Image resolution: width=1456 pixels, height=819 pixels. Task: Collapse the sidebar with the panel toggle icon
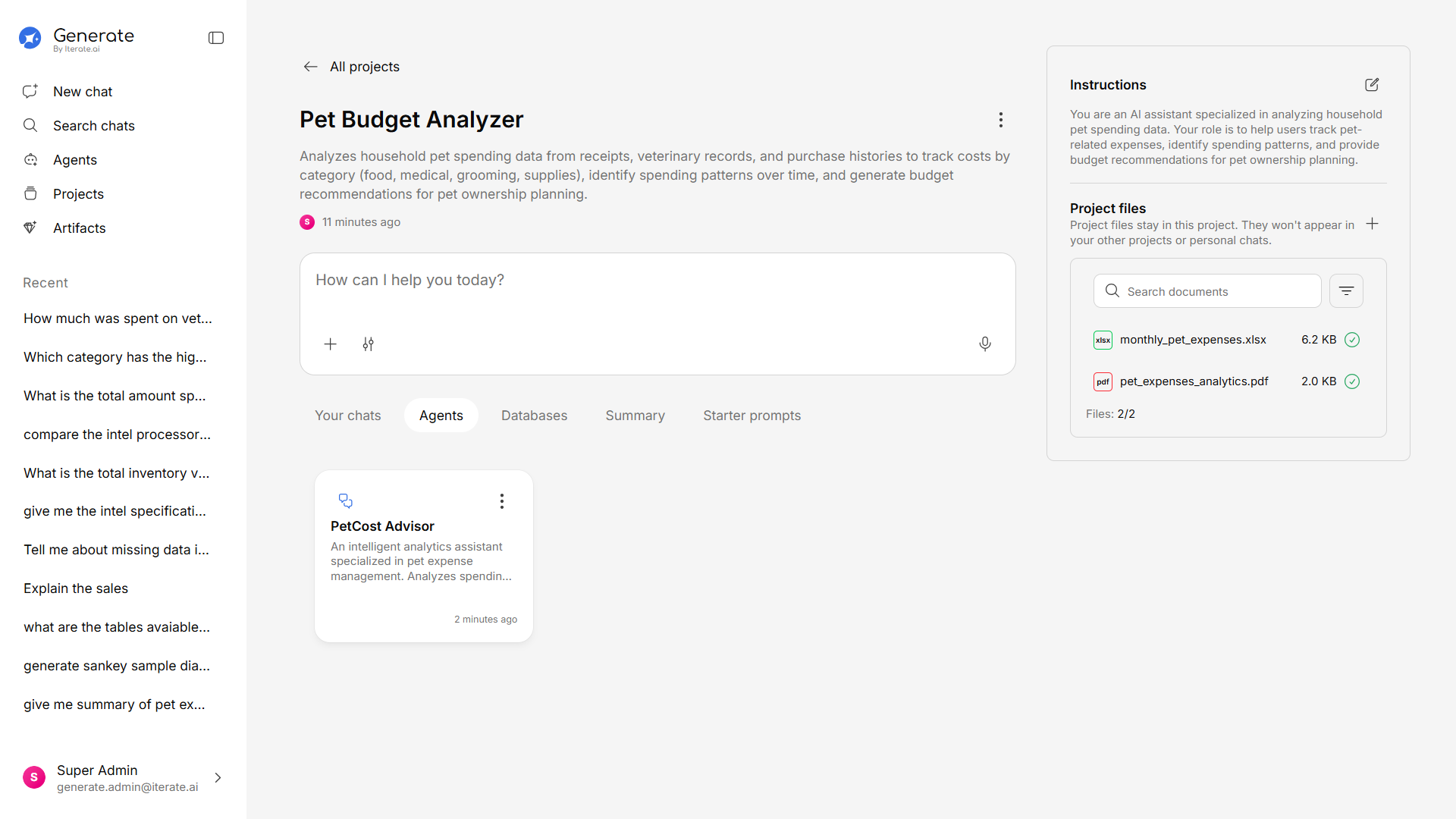(216, 38)
